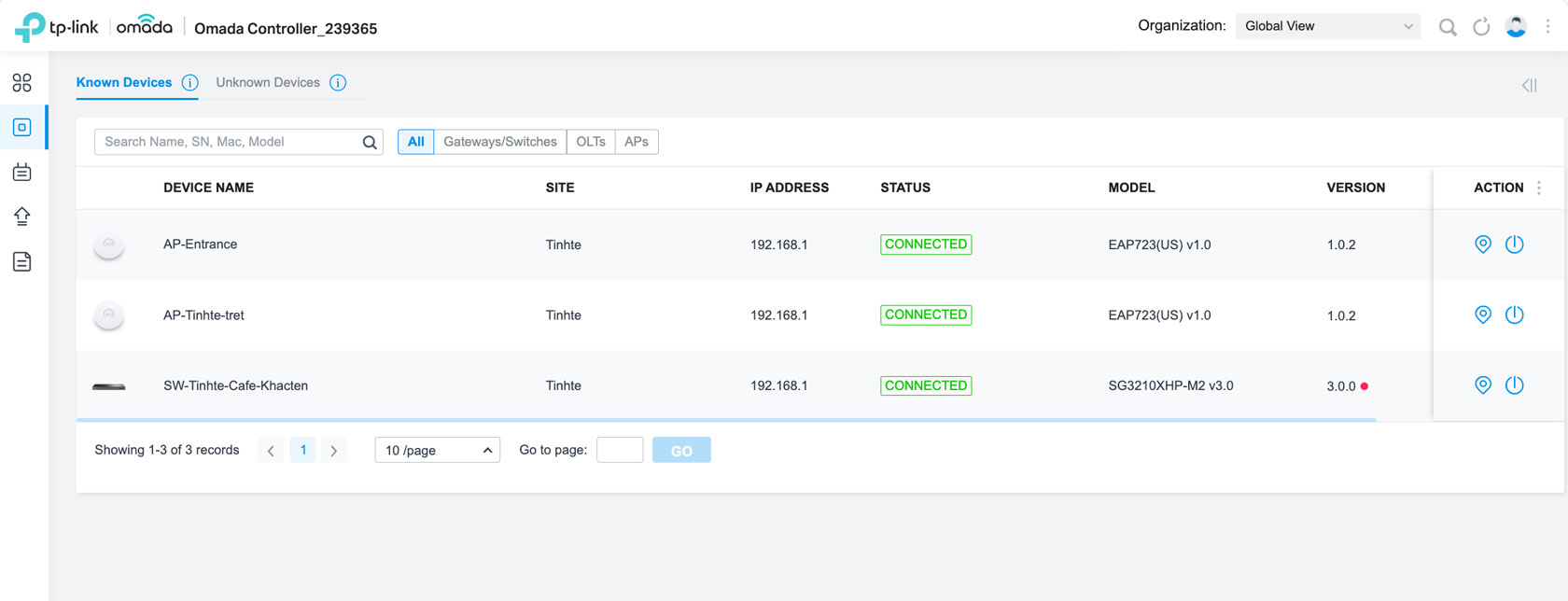Reboot SW-Tinhte-Cafe-Khacten with the power icon
The width and height of the screenshot is (1568, 601).
[1515, 384]
